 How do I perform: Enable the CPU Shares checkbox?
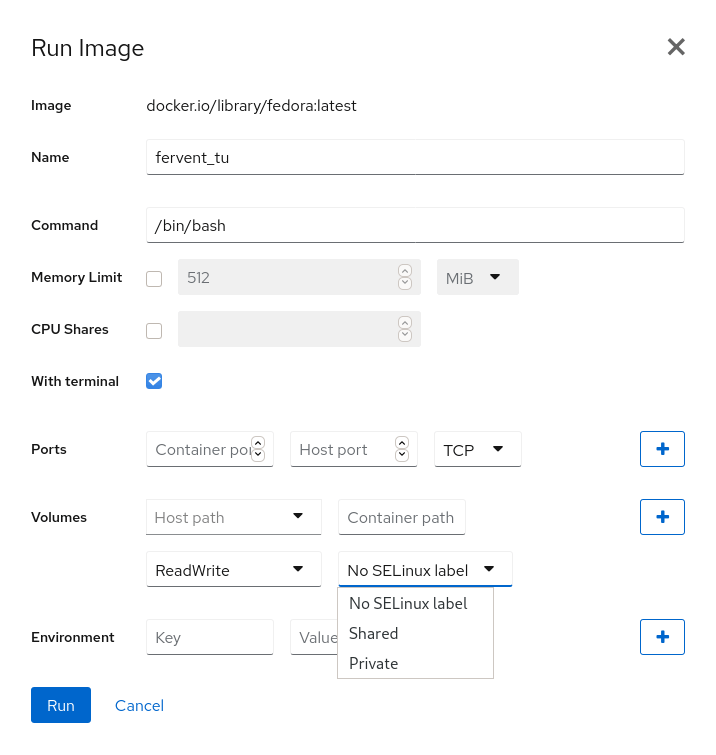coord(154,331)
